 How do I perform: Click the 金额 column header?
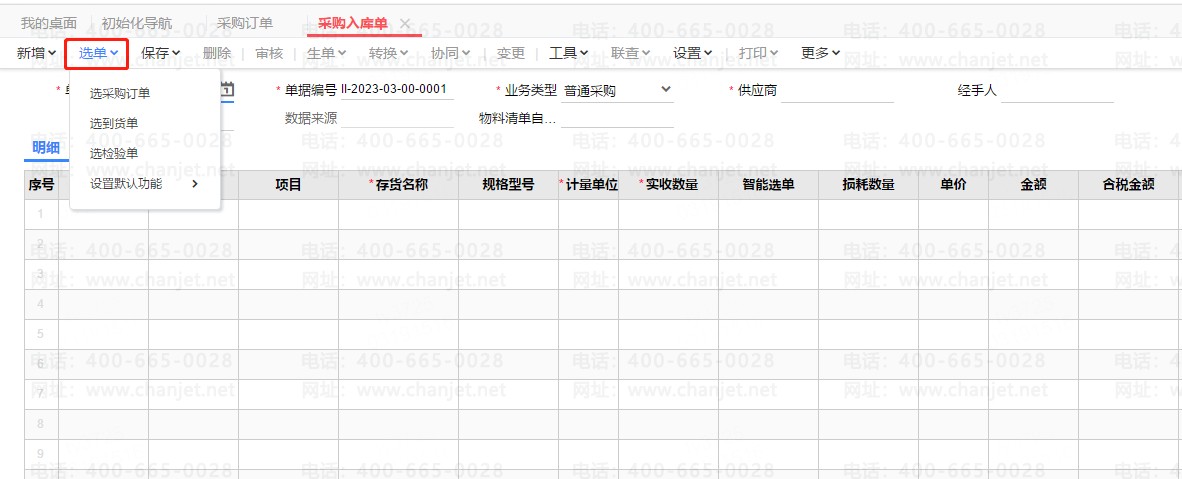pyautogui.click(x=1033, y=185)
